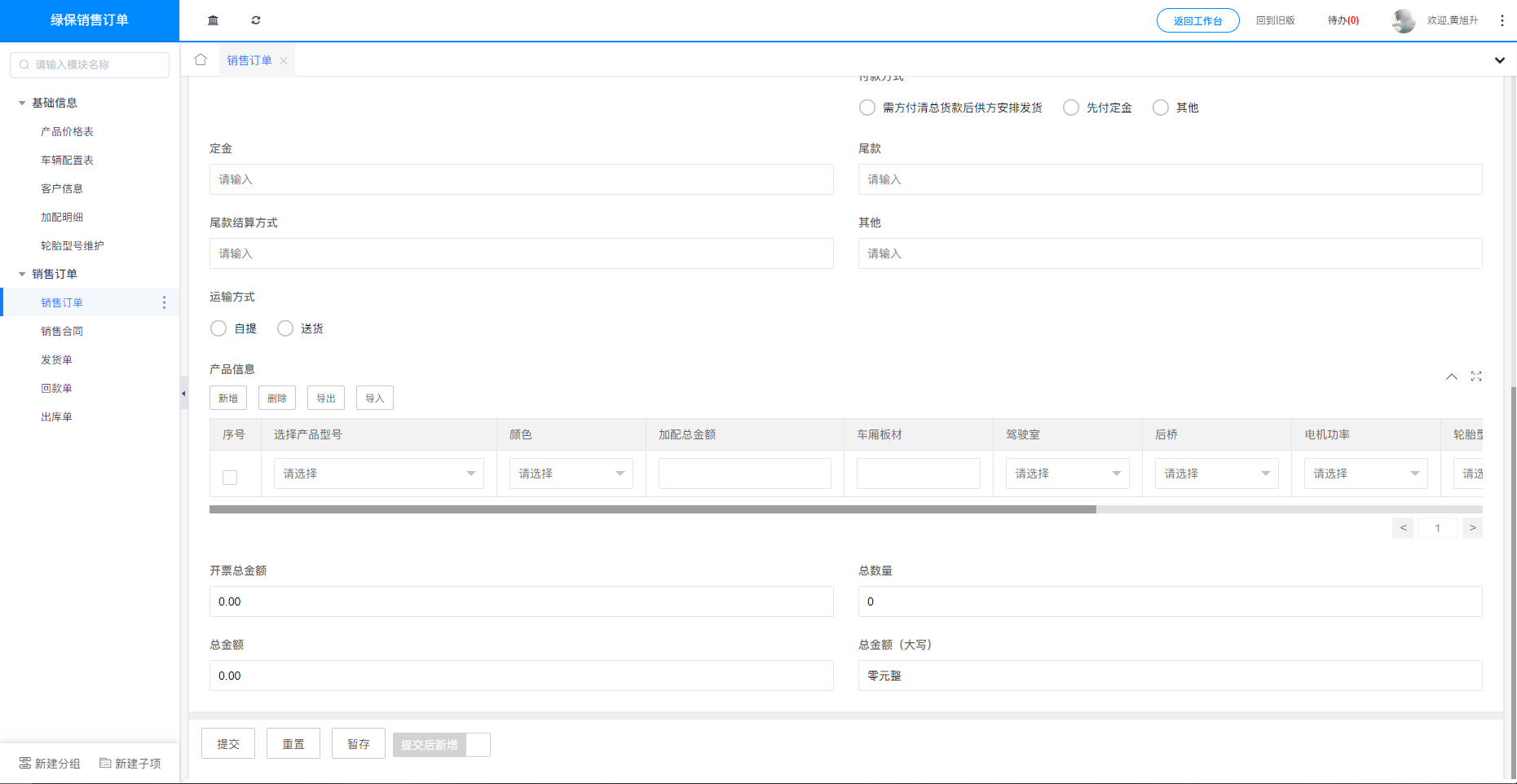Open options via ellipsis next to 销售订单 sidebar entry
Viewport: 1517px width, 784px height.
[164, 302]
